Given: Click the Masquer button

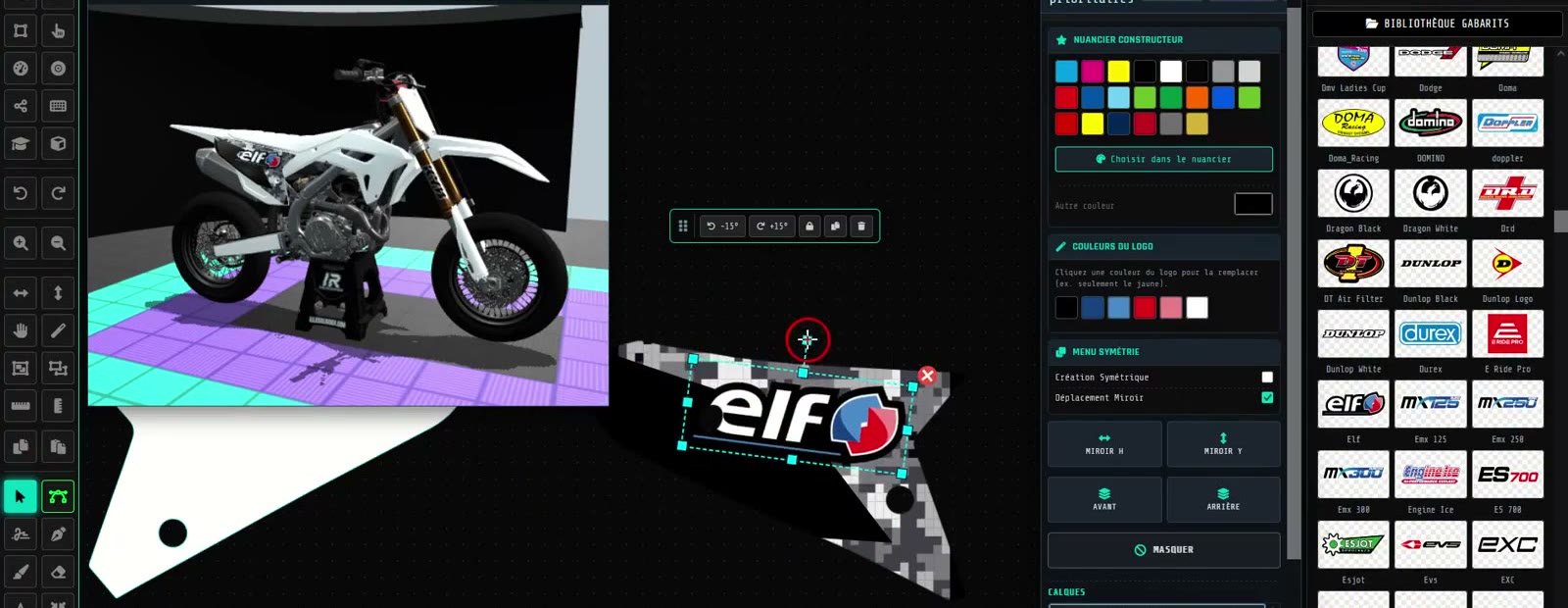Looking at the screenshot, I should 1164,550.
